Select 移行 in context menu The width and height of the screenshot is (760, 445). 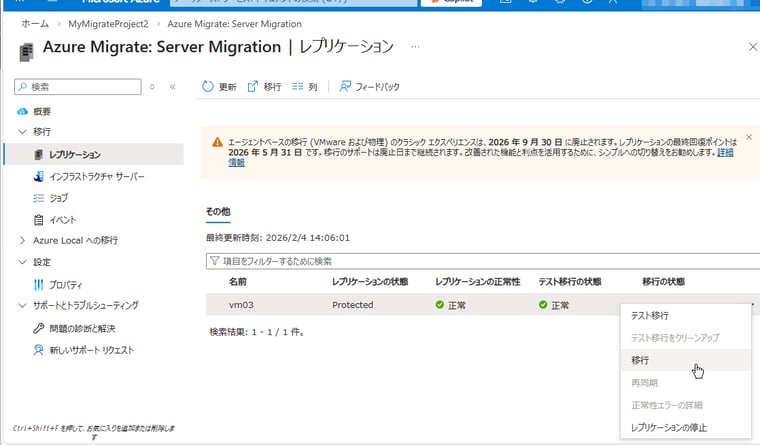[685, 360]
